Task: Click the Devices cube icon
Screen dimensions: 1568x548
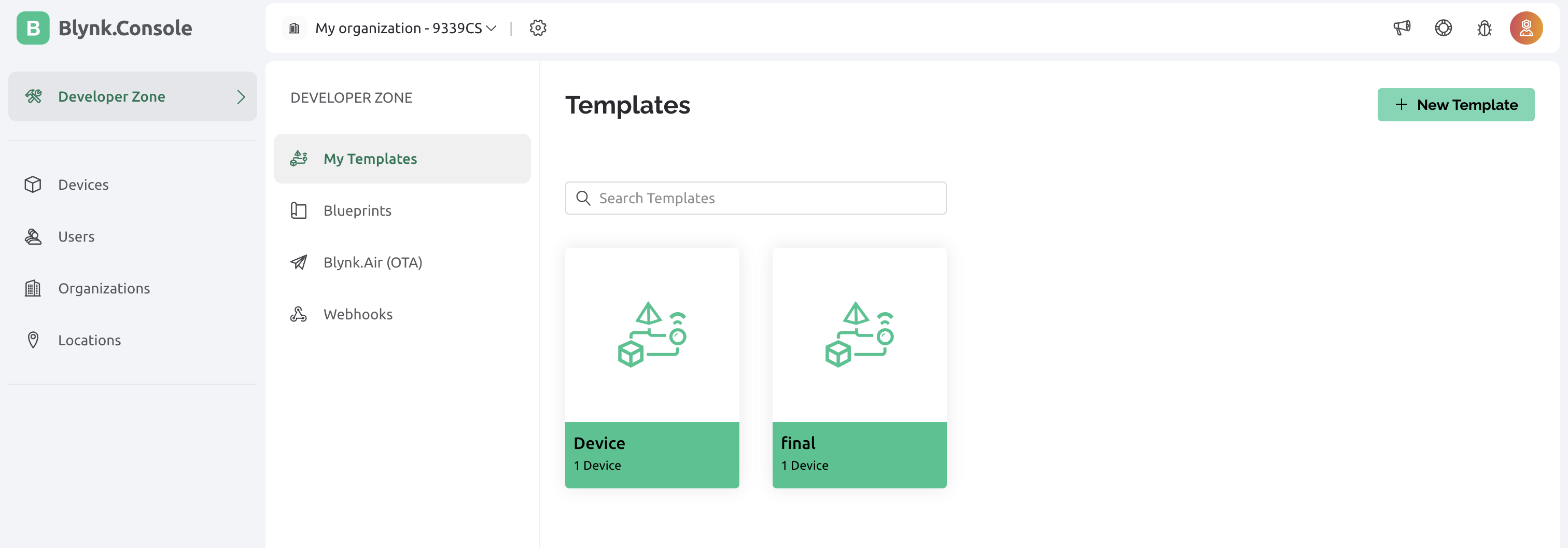Action: point(33,185)
